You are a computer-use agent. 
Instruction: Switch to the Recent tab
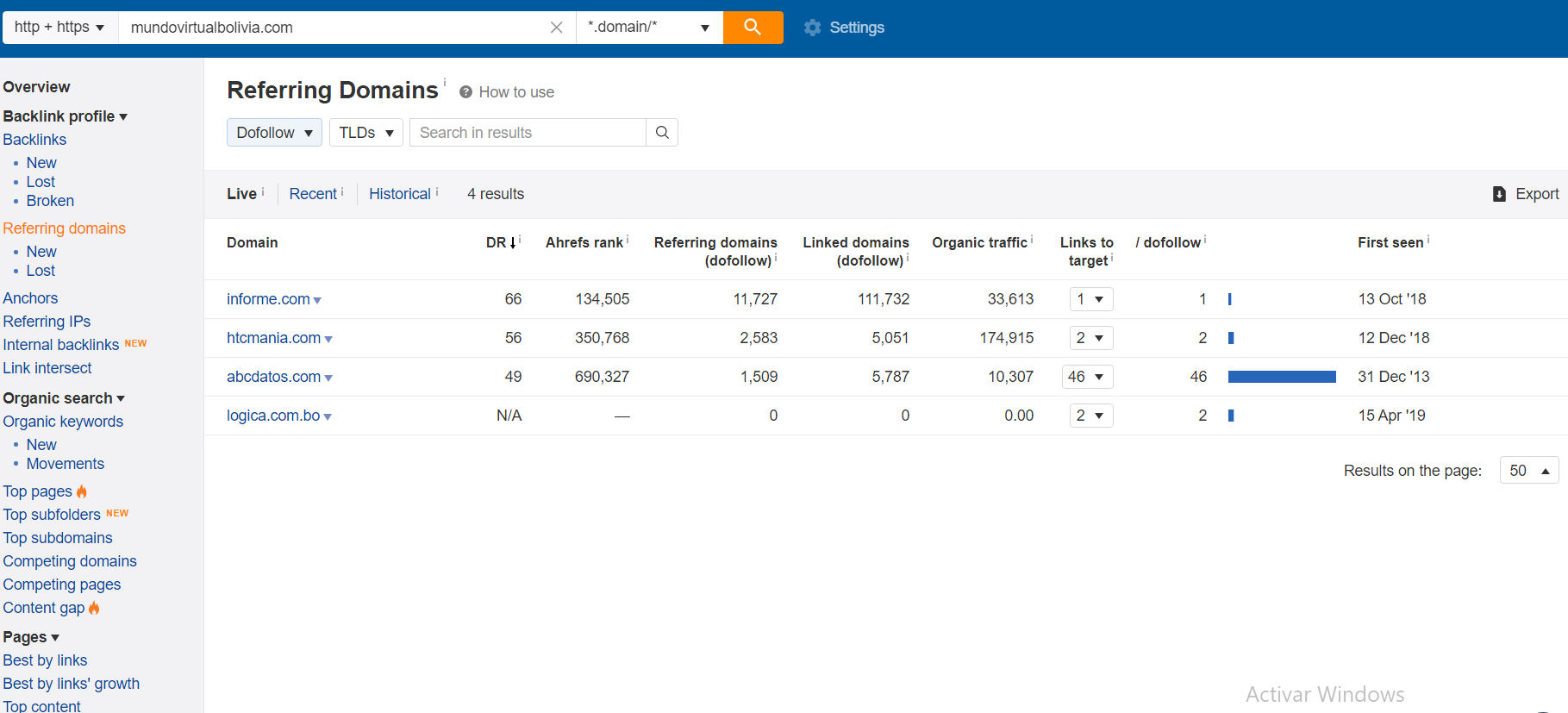(x=313, y=194)
